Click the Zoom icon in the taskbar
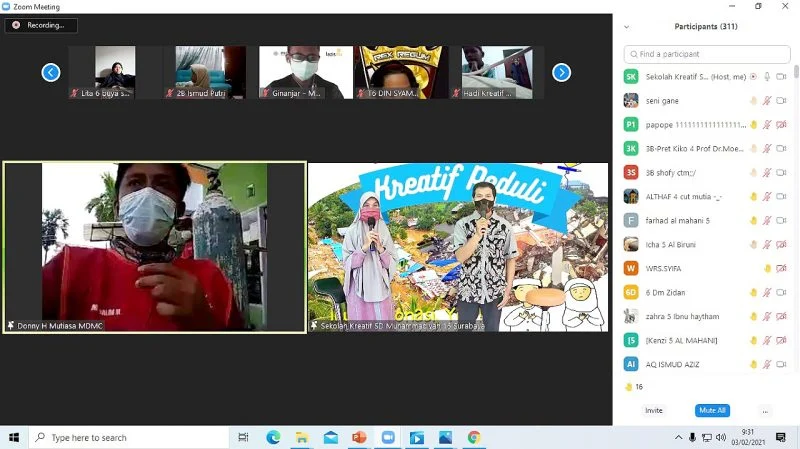The height and width of the screenshot is (449, 800). coord(388,437)
